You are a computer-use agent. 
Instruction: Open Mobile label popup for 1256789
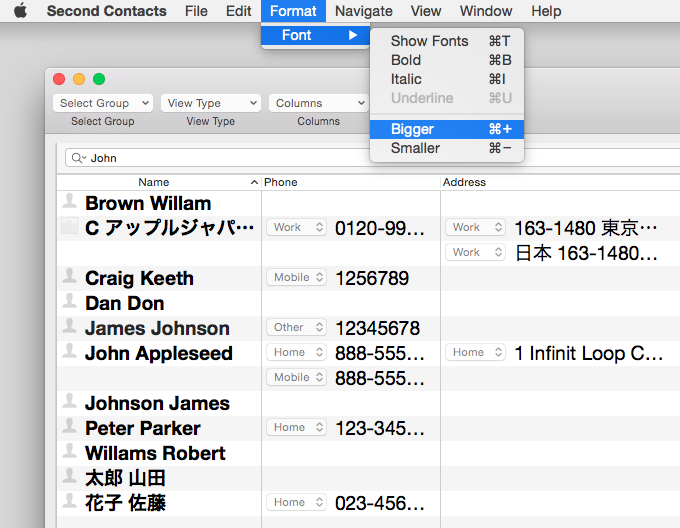point(296,277)
